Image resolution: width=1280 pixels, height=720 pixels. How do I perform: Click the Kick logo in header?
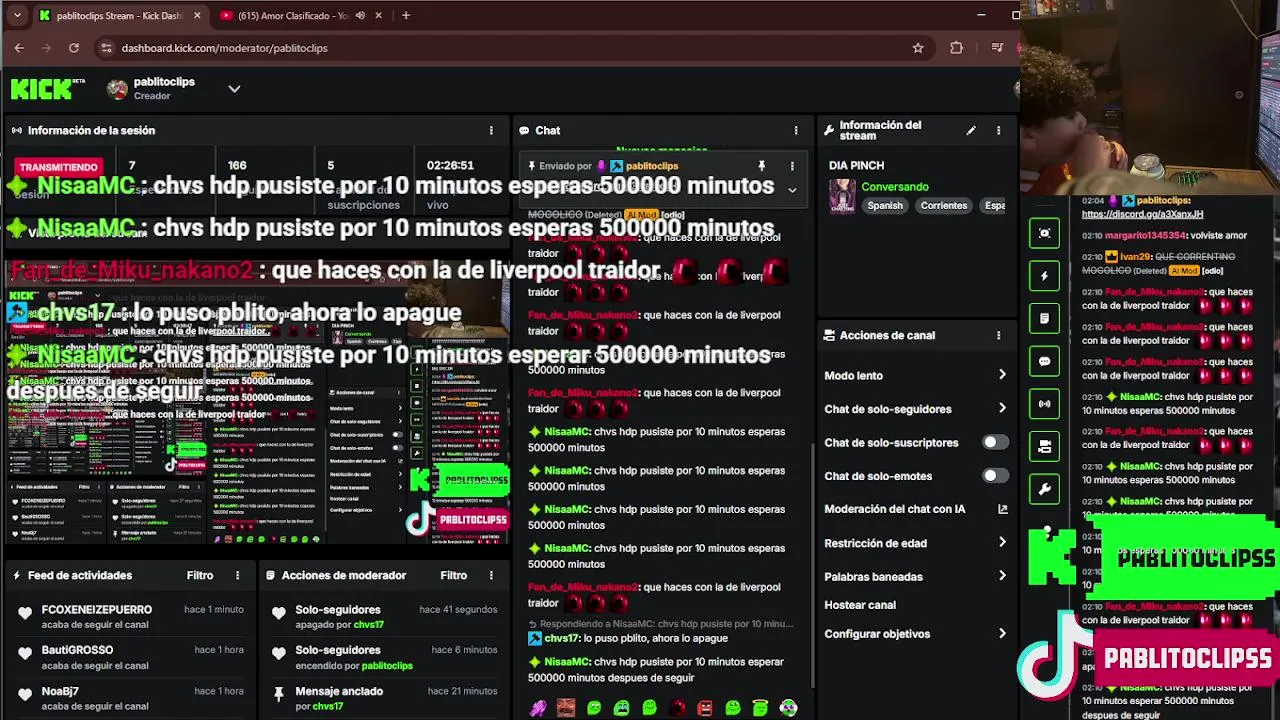(x=41, y=89)
